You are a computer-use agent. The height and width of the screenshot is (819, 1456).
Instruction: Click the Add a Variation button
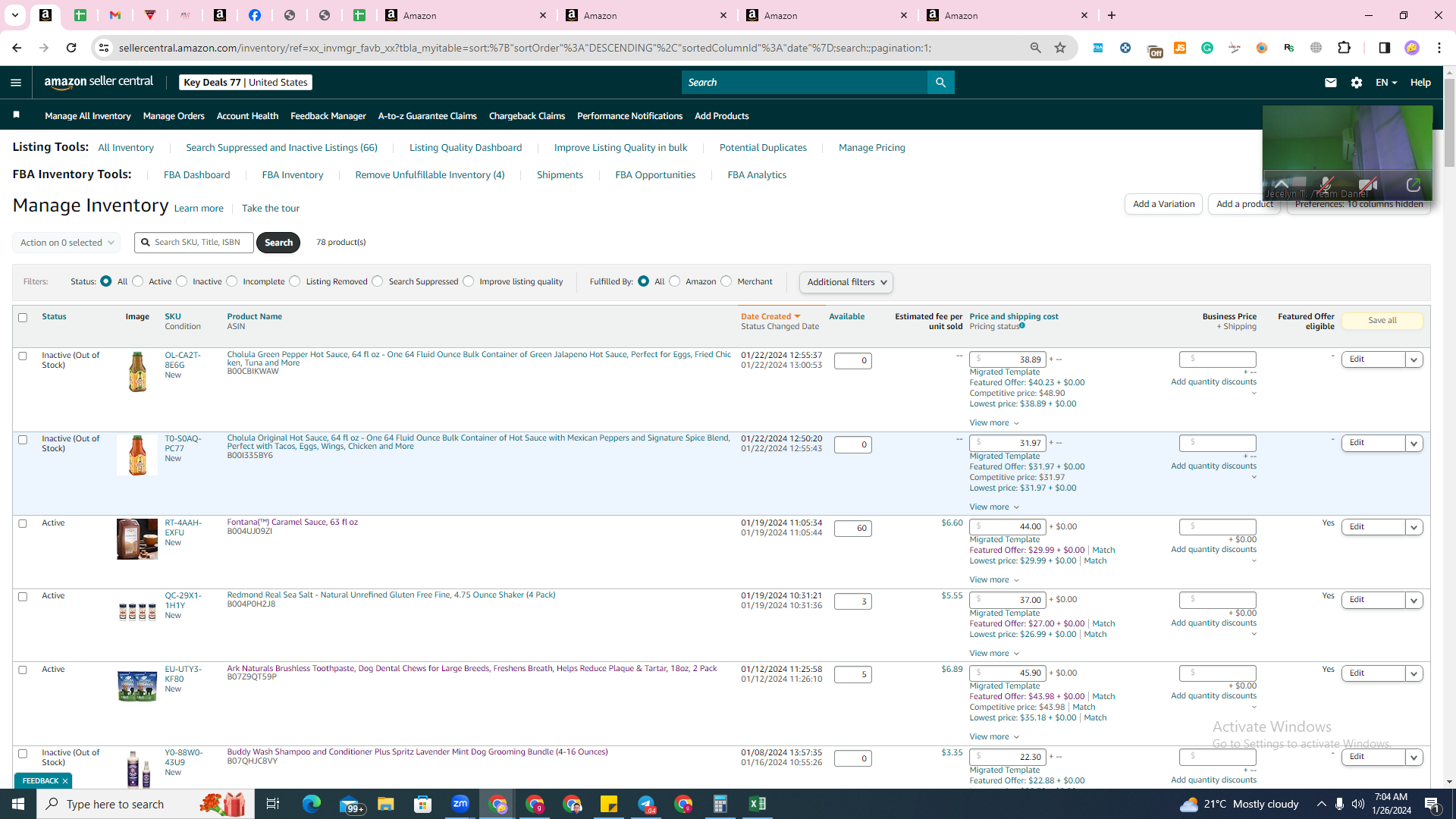pyautogui.click(x=1163, y=204)
